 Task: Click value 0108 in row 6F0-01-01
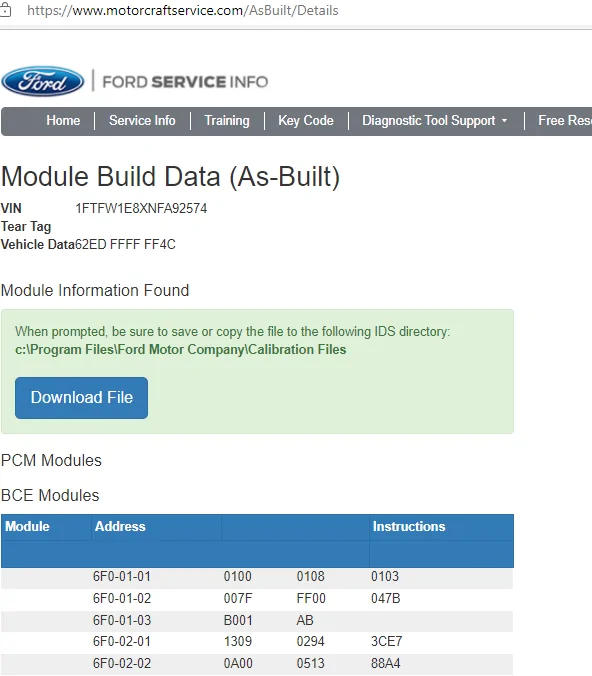[x=310, y=576]
